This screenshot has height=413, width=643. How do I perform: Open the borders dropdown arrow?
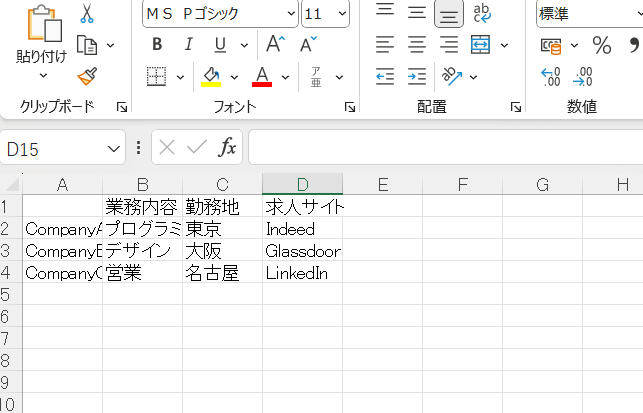click(180, 77)
